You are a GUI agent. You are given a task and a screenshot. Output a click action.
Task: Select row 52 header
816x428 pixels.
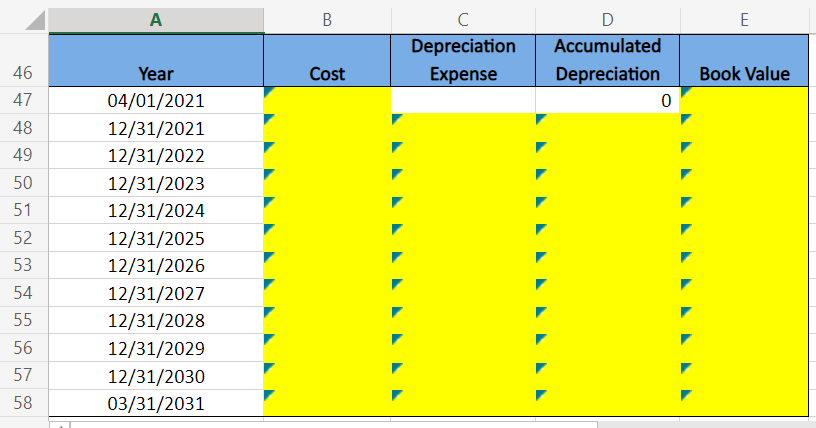[x=23, y=238]
